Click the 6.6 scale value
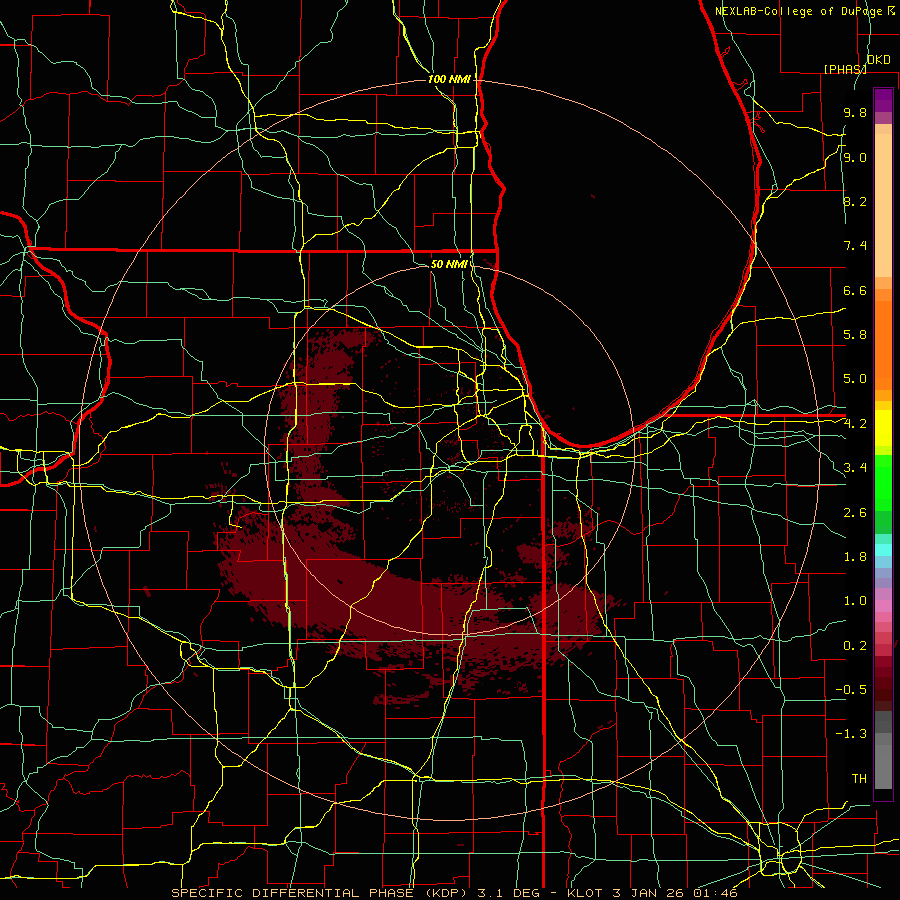Viewport: 900px width, 900px height. 855,290
